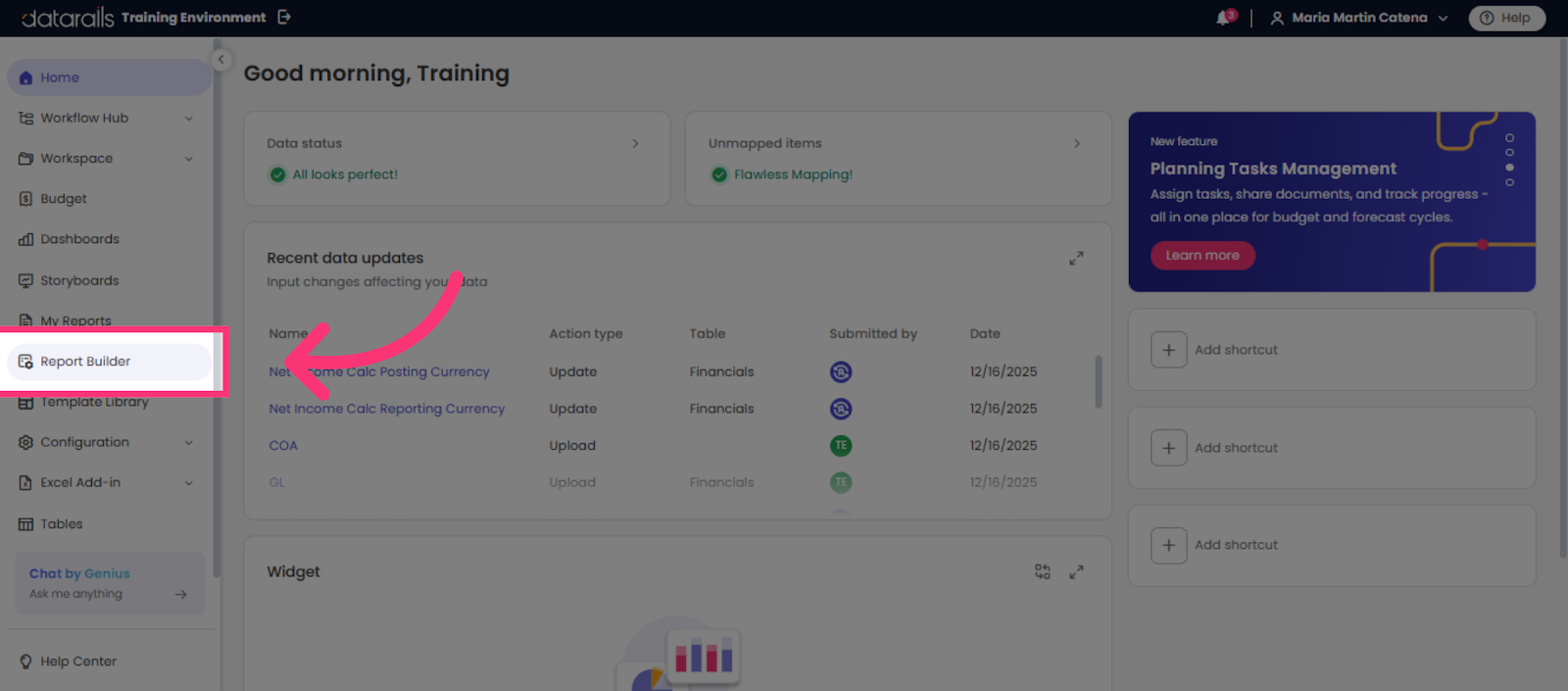Expand the Configuration chevron
The width and height of the screenshot is (1568, 691).
coord(189,443)
